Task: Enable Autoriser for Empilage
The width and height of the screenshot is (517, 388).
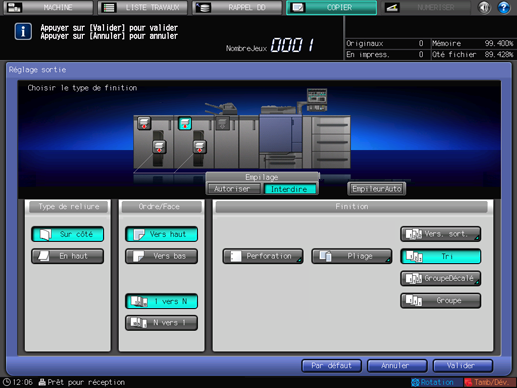Action: [233, 189]
